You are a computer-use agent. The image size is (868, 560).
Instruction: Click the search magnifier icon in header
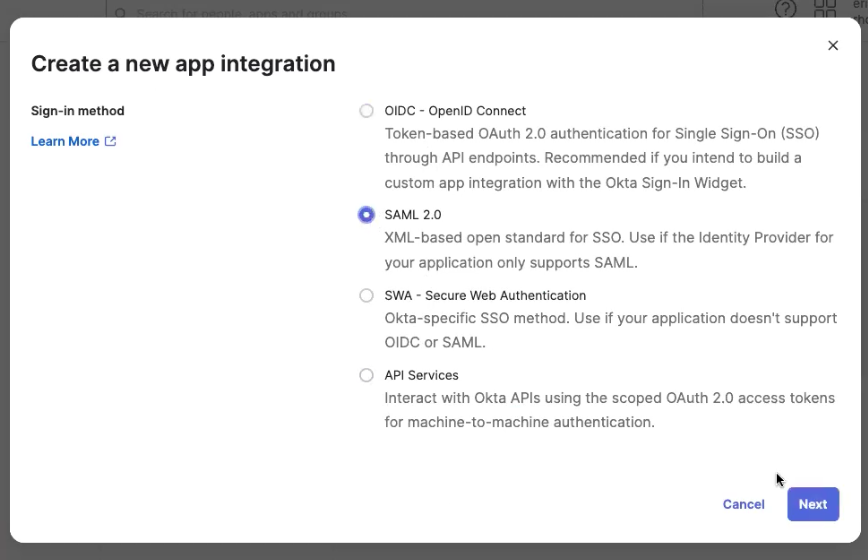(x=120, y=13)
